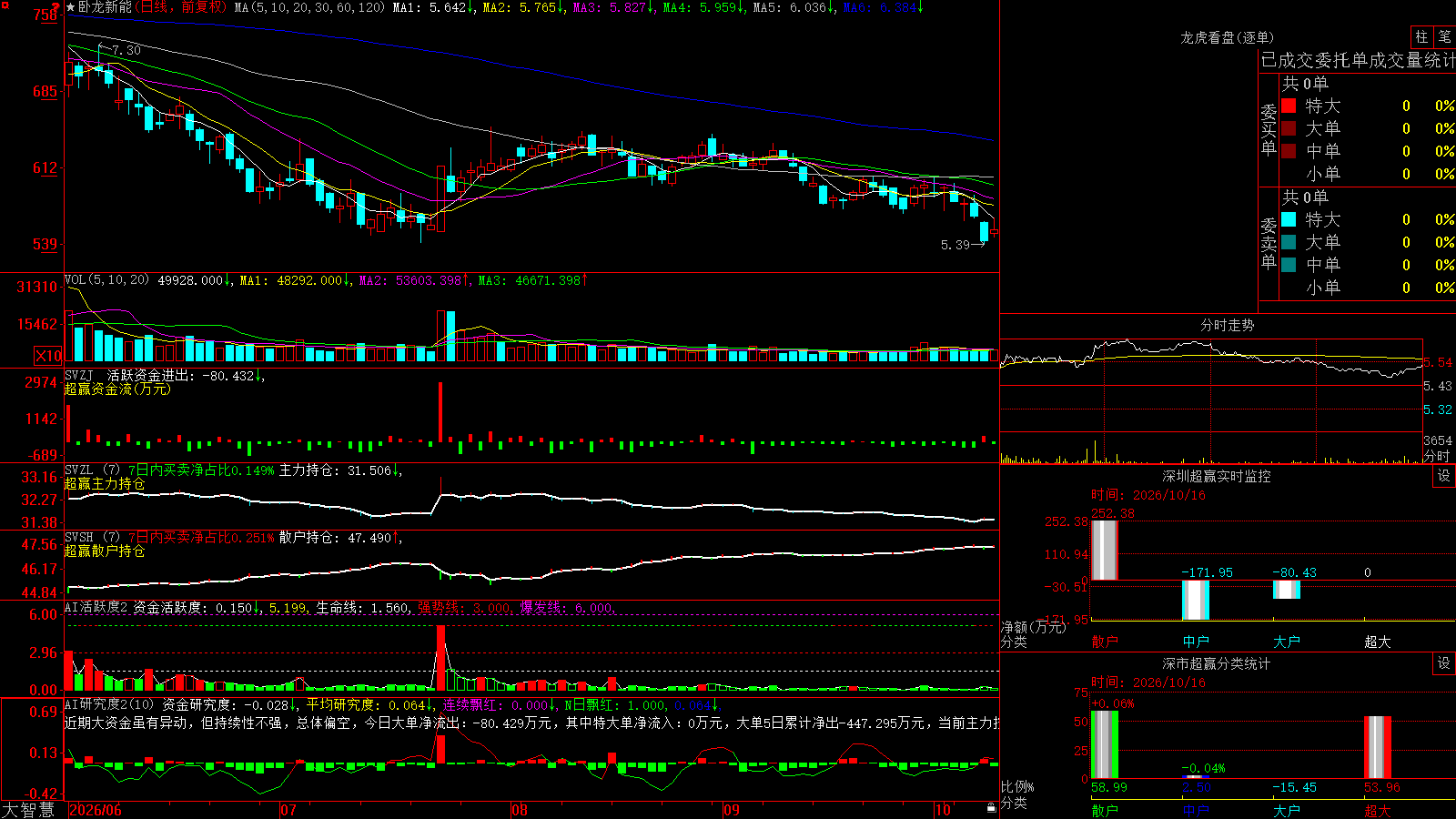This screenshot has width=1456, height=819.
Task: Click the 超赢资金流(万元) yellow label
Action: [x=117, y=389]
